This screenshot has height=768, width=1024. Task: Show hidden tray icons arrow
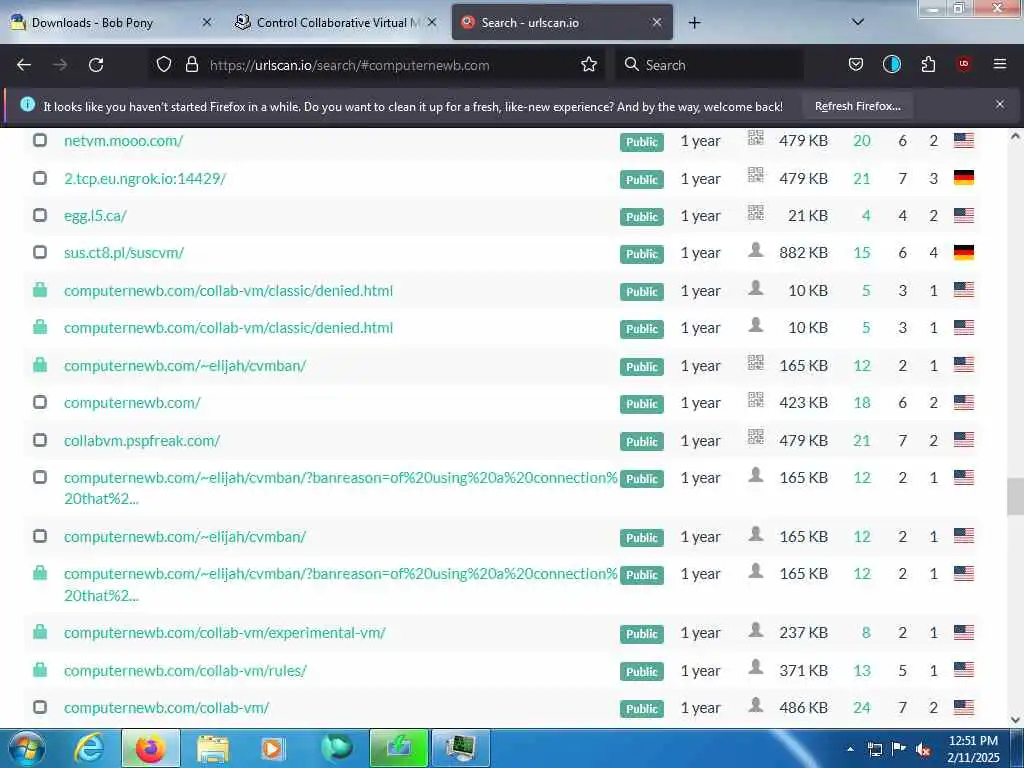coord(850,750)
